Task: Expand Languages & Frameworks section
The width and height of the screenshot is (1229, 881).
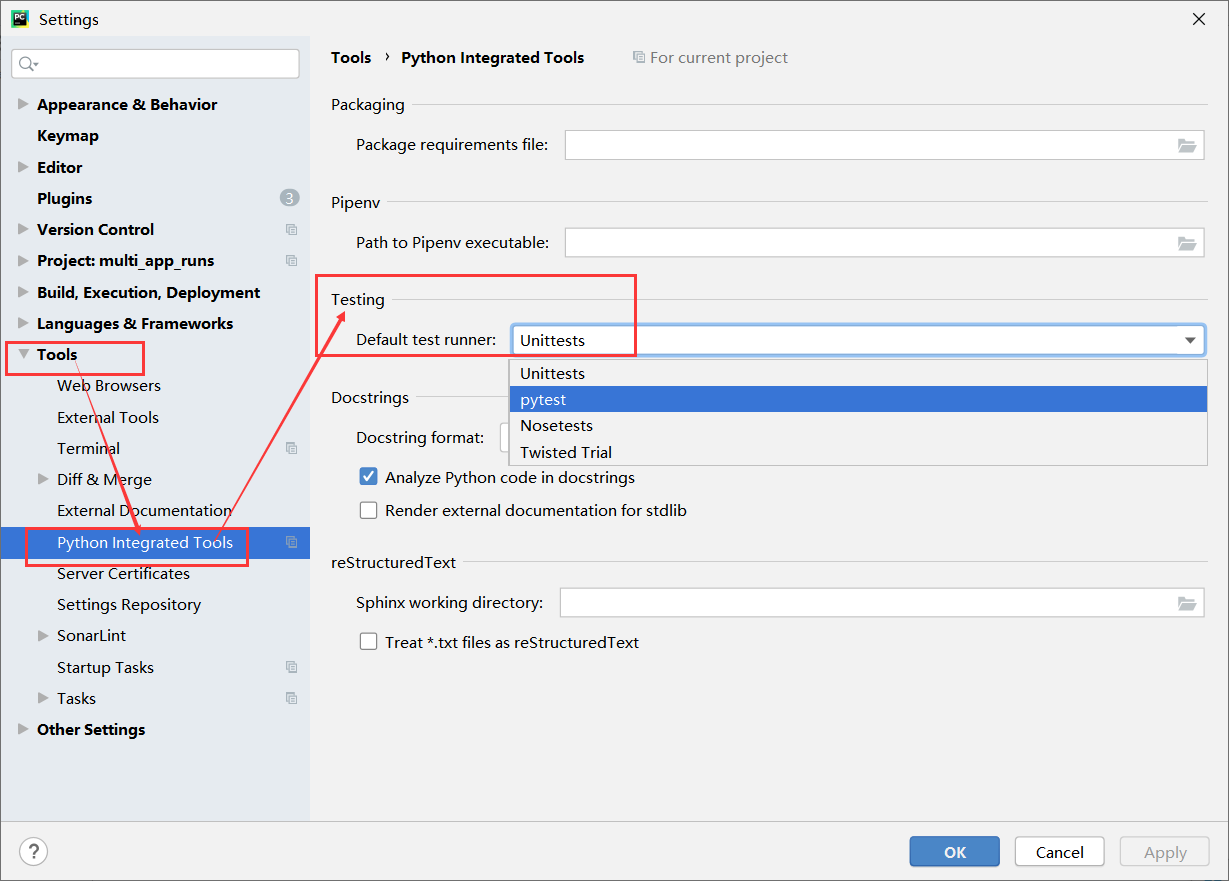Action: pos(23,323)
